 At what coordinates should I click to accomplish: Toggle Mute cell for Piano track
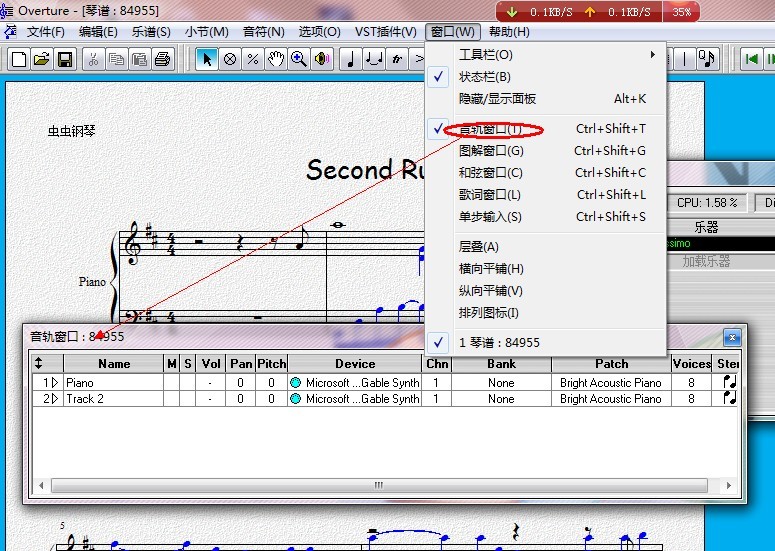(171, 383)
